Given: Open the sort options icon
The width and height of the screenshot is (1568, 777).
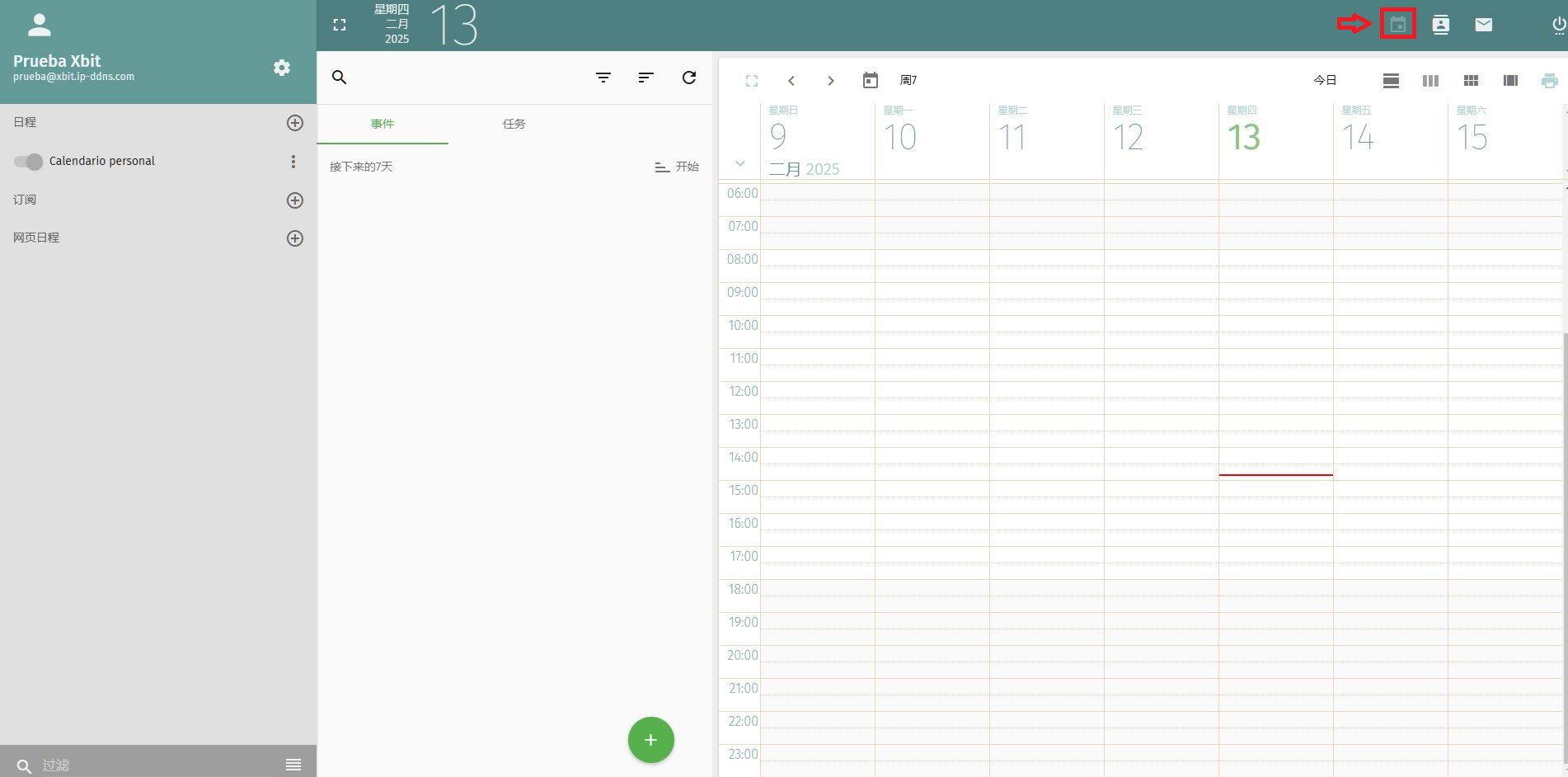Looking at the screenshot, I should click(x=646, y=78).
